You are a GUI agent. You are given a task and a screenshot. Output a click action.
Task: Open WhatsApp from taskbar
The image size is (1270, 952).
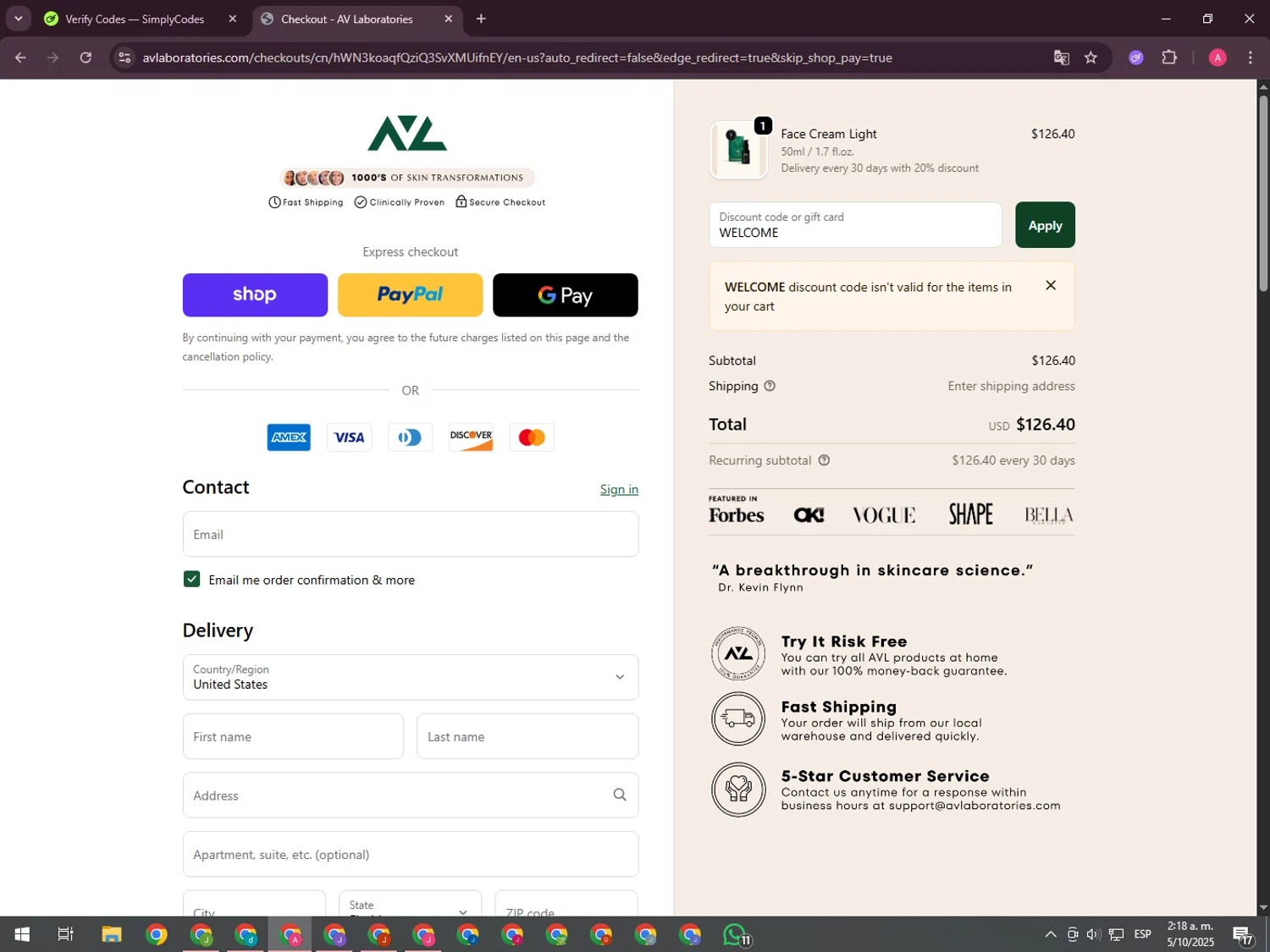(735, 934)
